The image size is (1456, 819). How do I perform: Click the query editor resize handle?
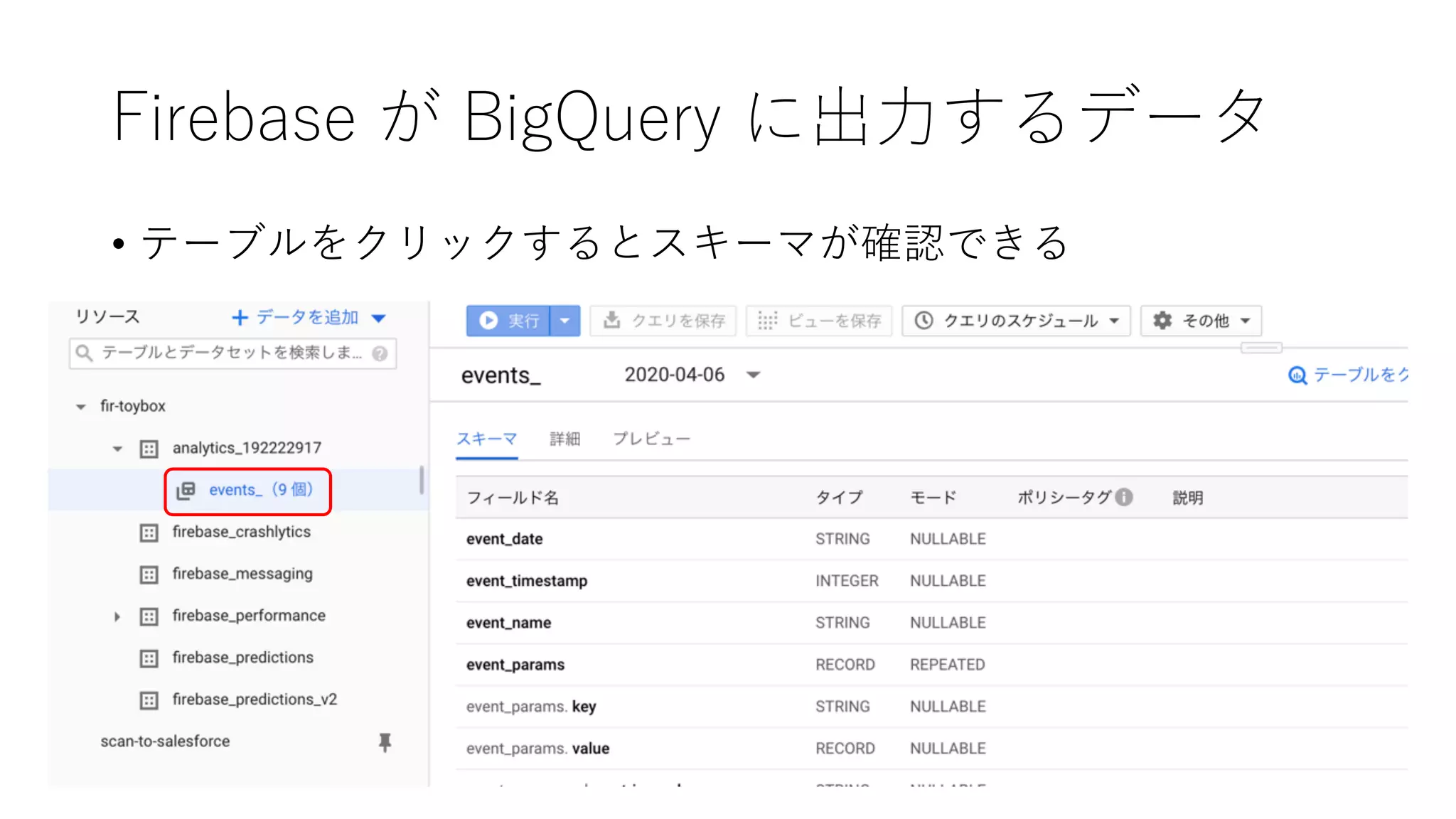point(1261,348)
